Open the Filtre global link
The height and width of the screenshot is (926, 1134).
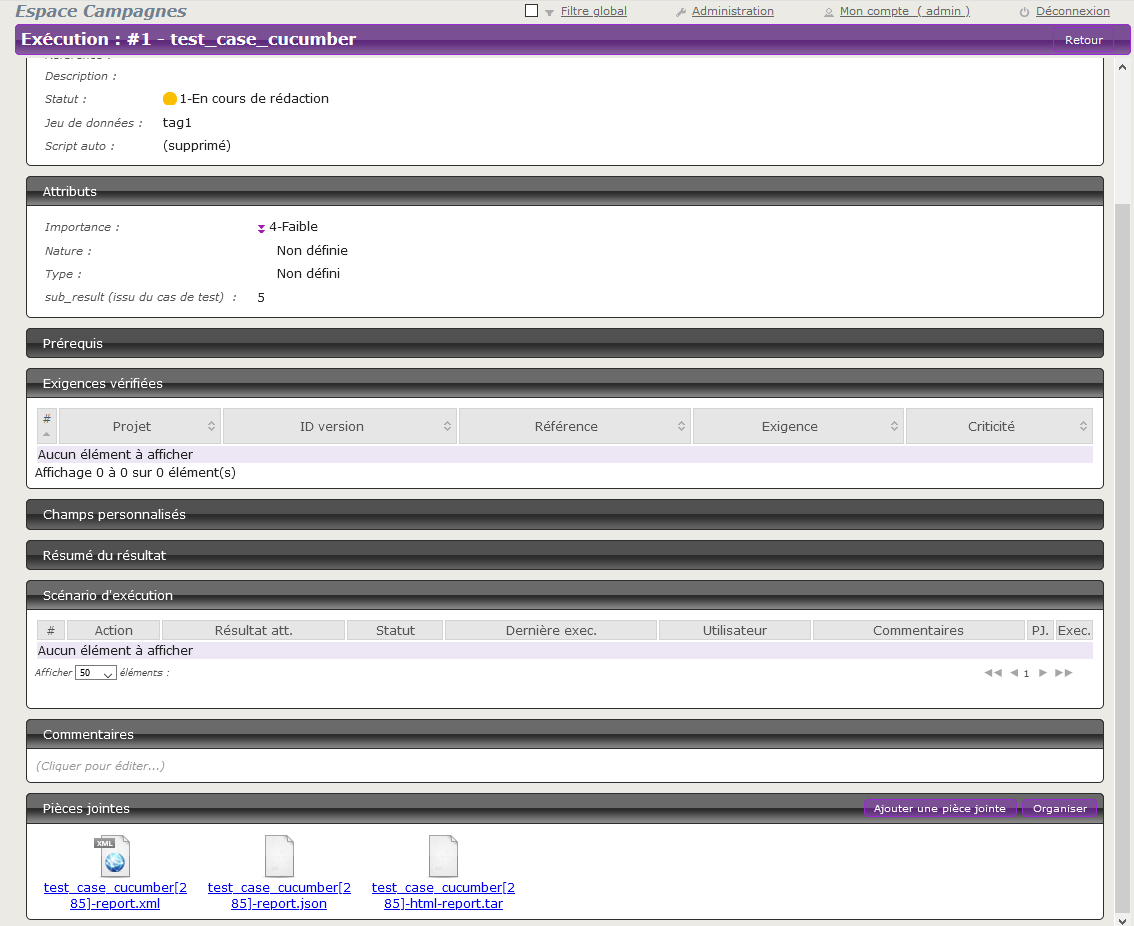point(593,11)
